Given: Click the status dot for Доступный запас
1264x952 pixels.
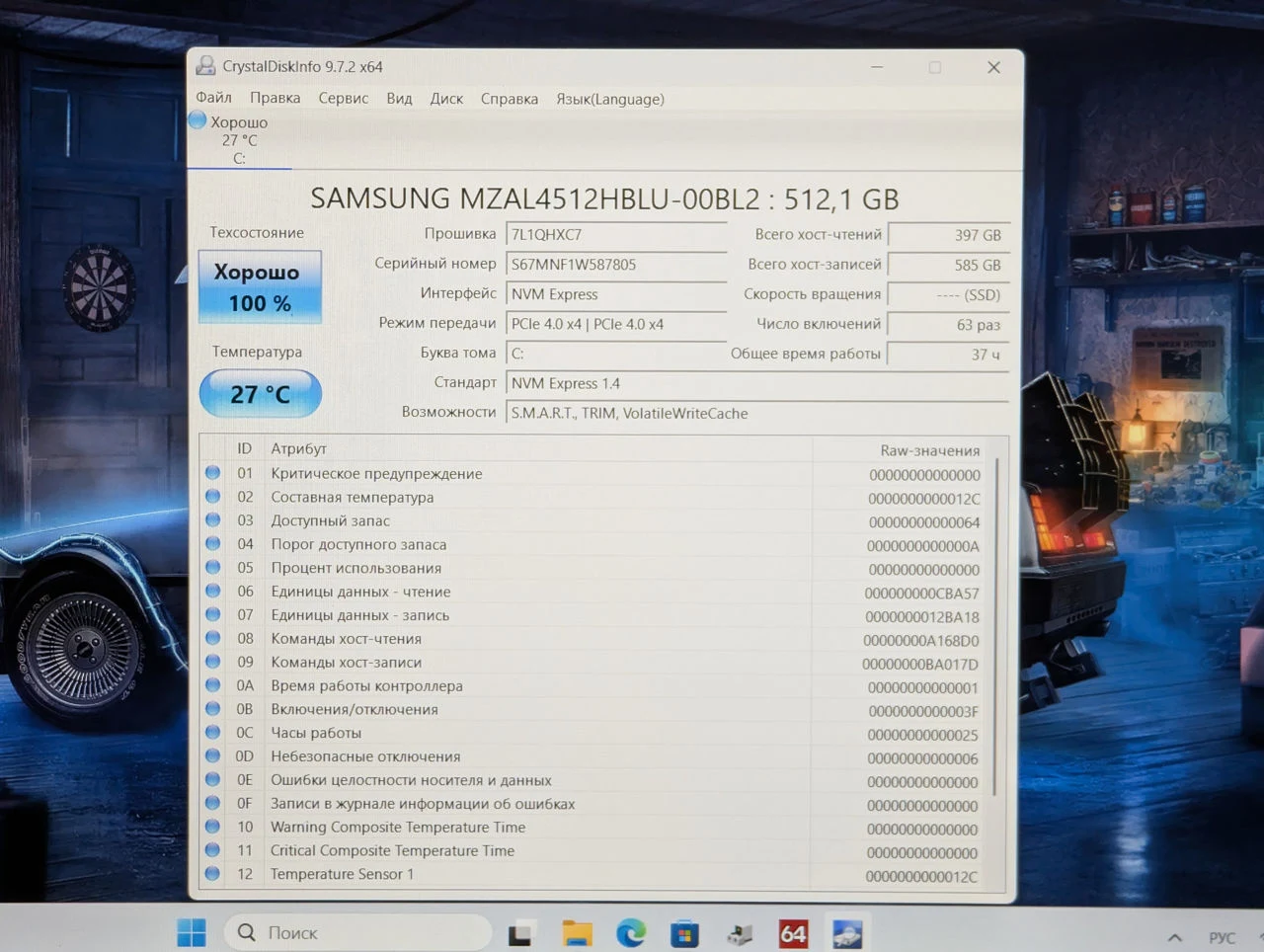Looking at the screenshot, I should click(x=212, y=520).
